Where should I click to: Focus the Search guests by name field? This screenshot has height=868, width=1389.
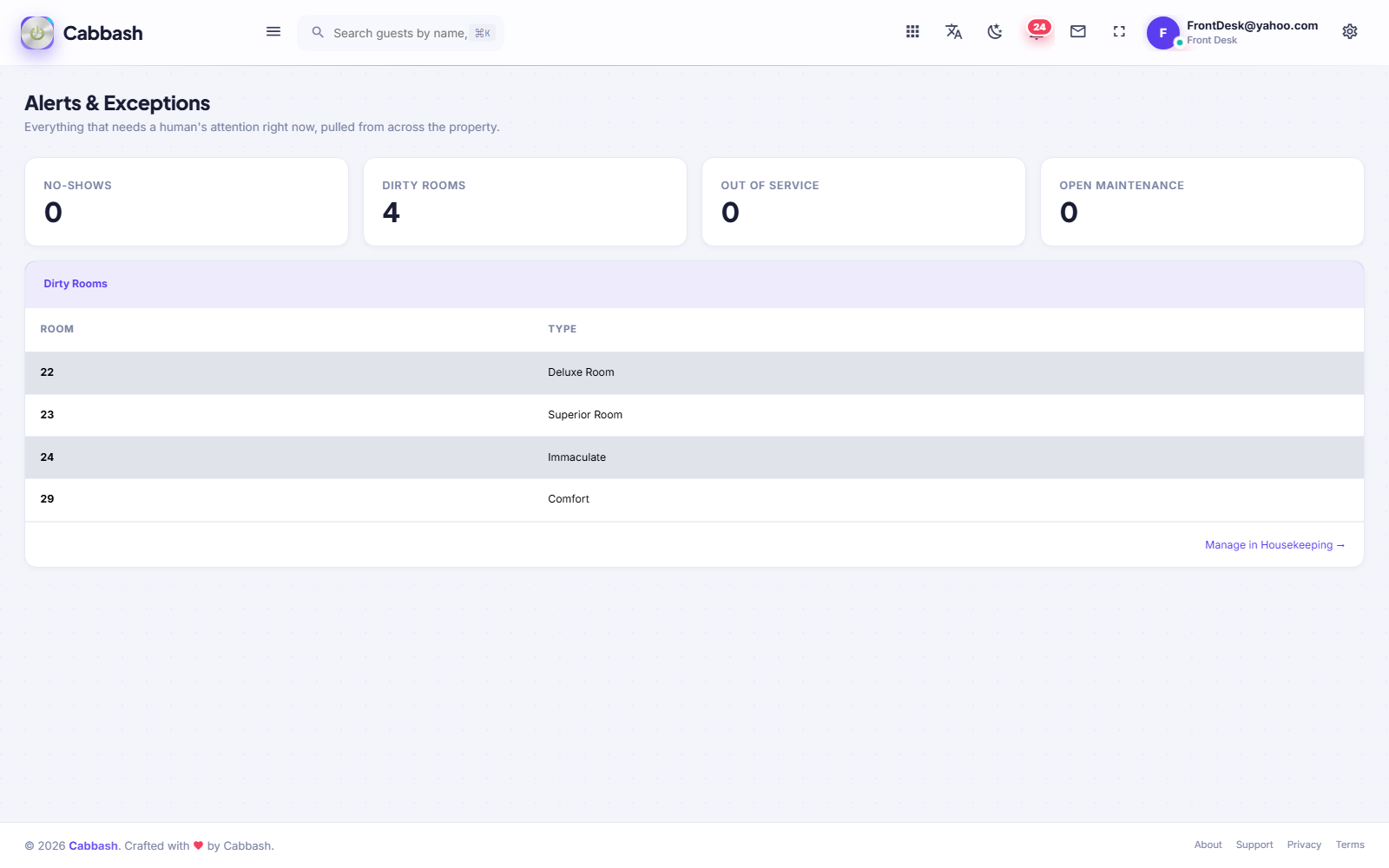click(x=400, y=33)
